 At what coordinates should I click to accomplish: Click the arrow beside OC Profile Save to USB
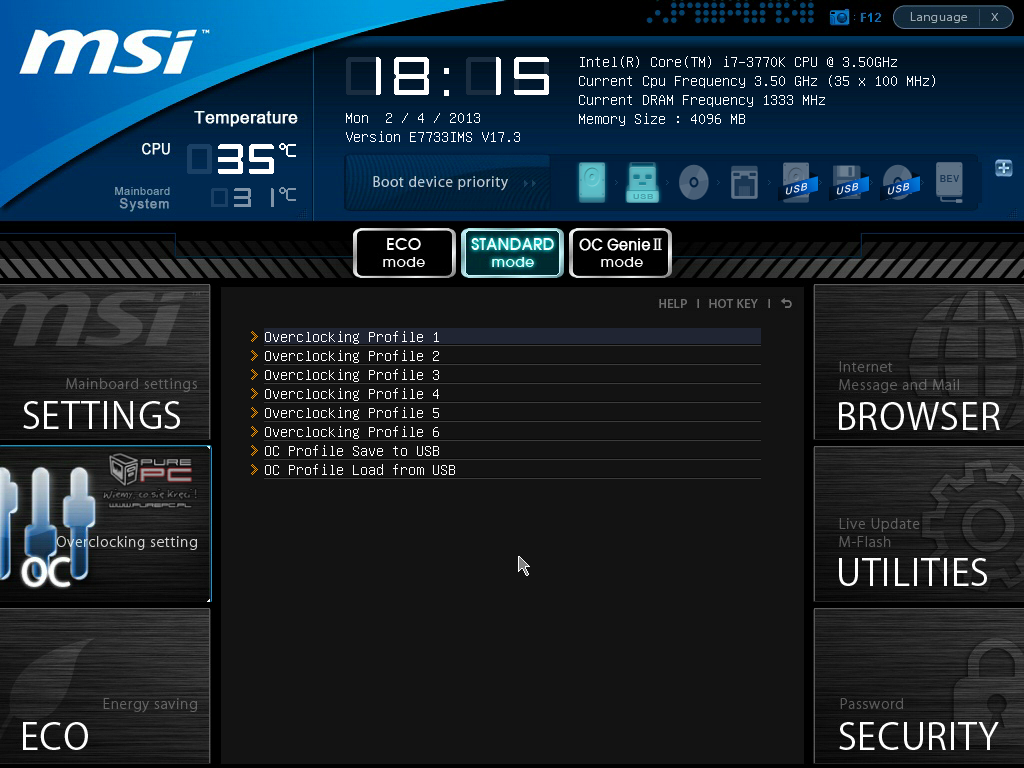tap(255, 451)
